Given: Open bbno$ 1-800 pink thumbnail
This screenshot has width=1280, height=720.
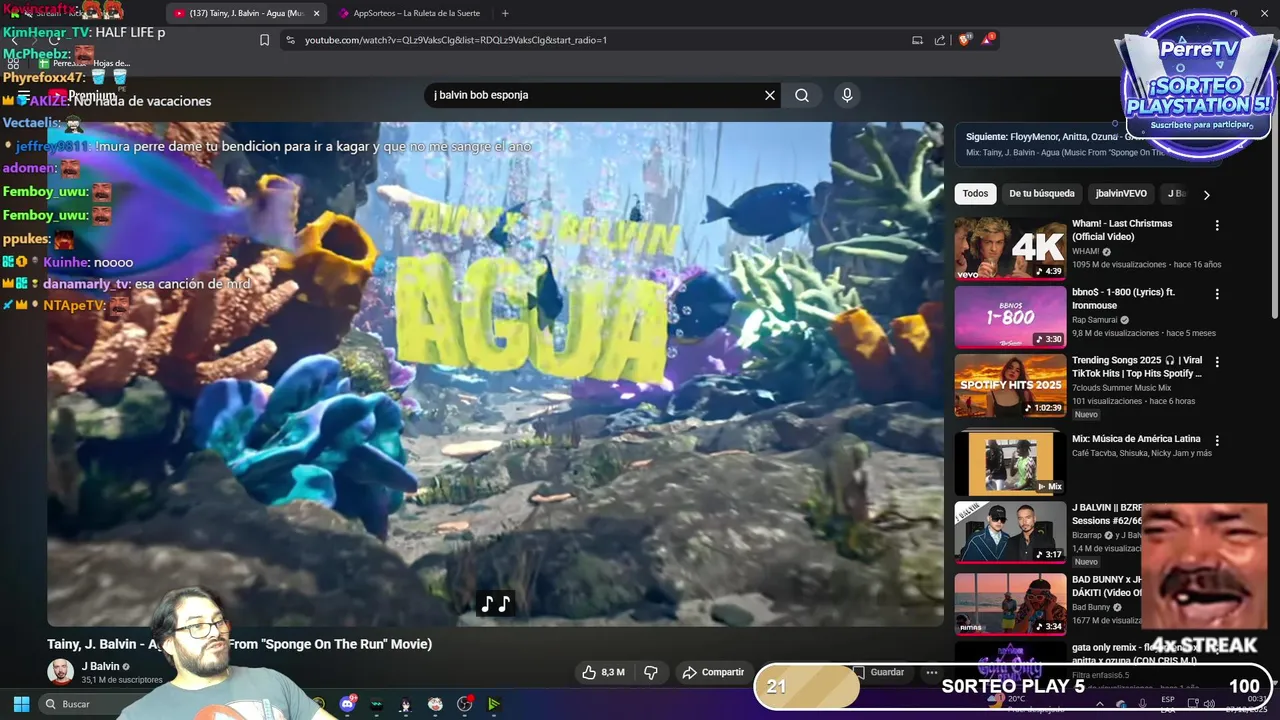Looking at the screenshot, I should pos(1010,317).
